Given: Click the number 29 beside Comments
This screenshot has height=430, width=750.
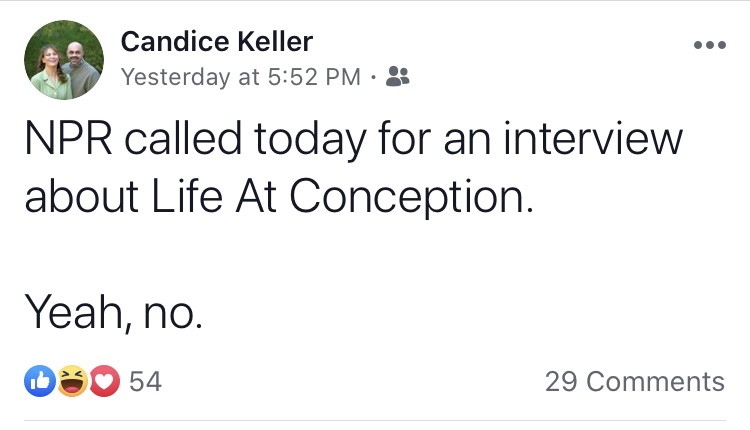Looking at the screenshot, I should click(x=562, y=381).
